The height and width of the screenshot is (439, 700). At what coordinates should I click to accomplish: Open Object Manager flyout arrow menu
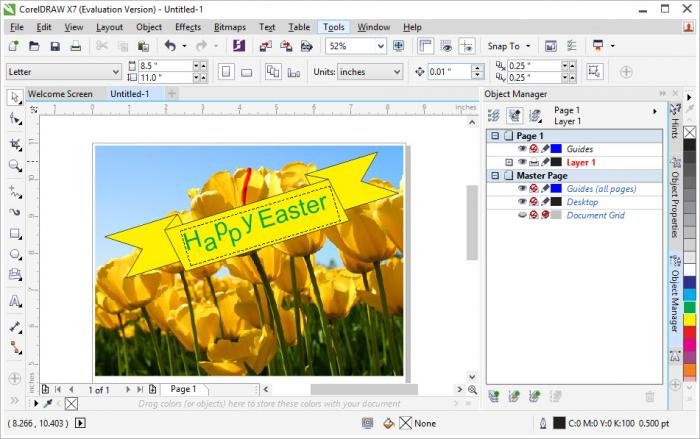[x=655, y=111]
